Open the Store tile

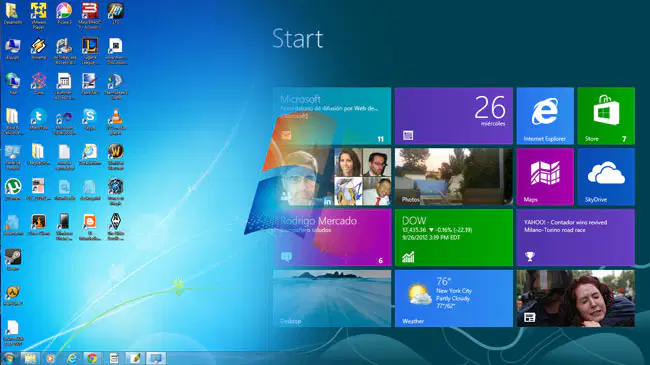pos(606,116)
